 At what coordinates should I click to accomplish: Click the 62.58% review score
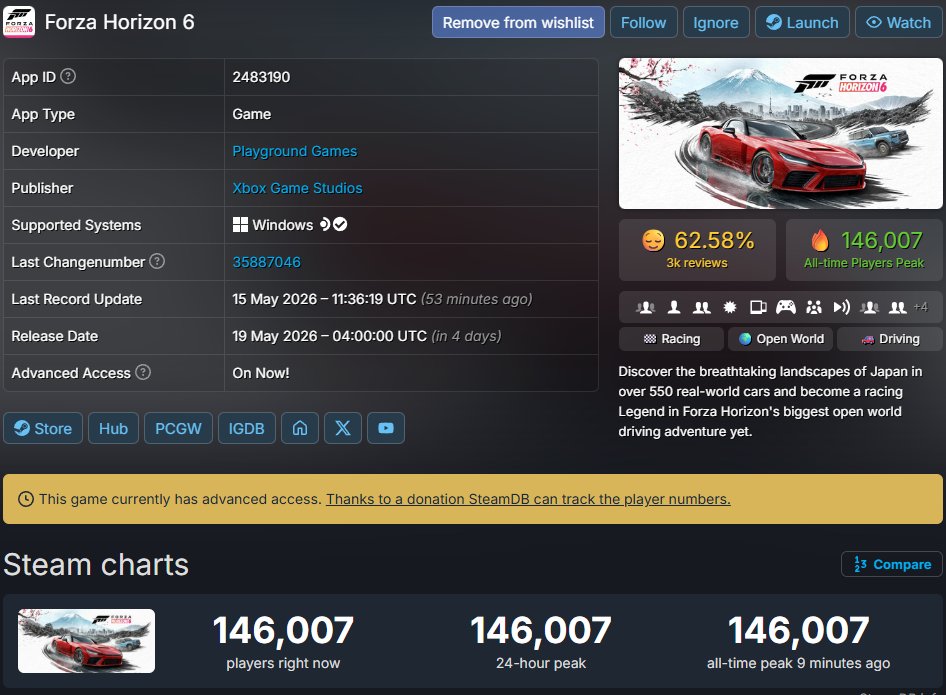coord(714,240)
